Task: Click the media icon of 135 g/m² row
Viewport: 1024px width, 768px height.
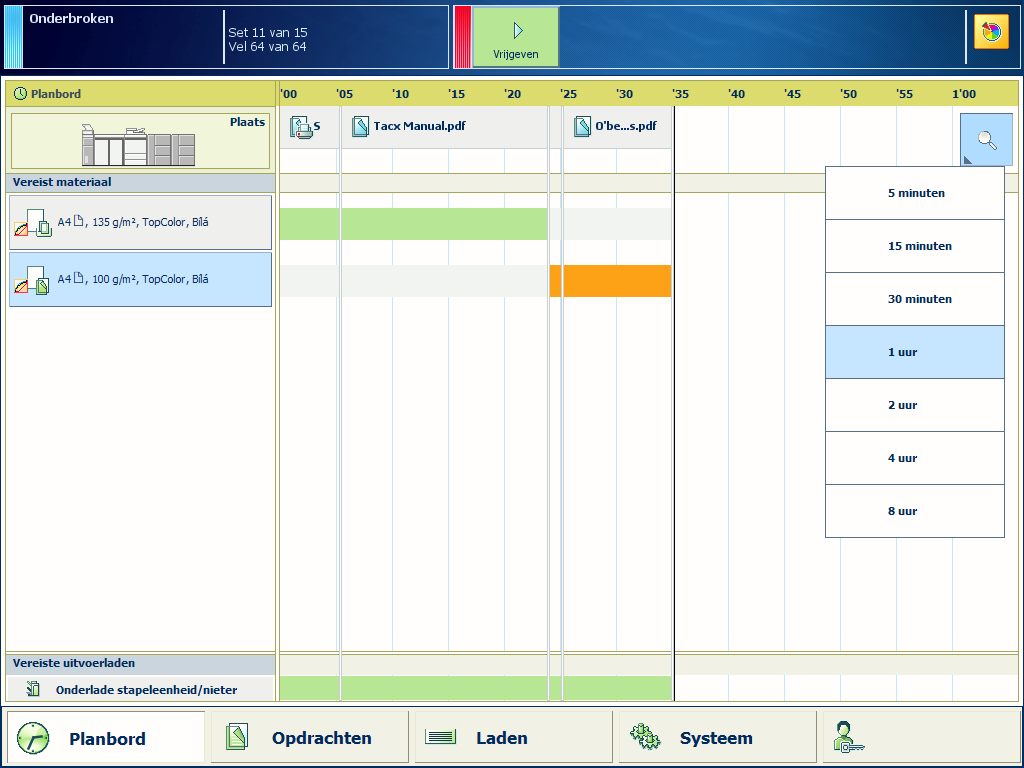Action: [x=33, y=223]
